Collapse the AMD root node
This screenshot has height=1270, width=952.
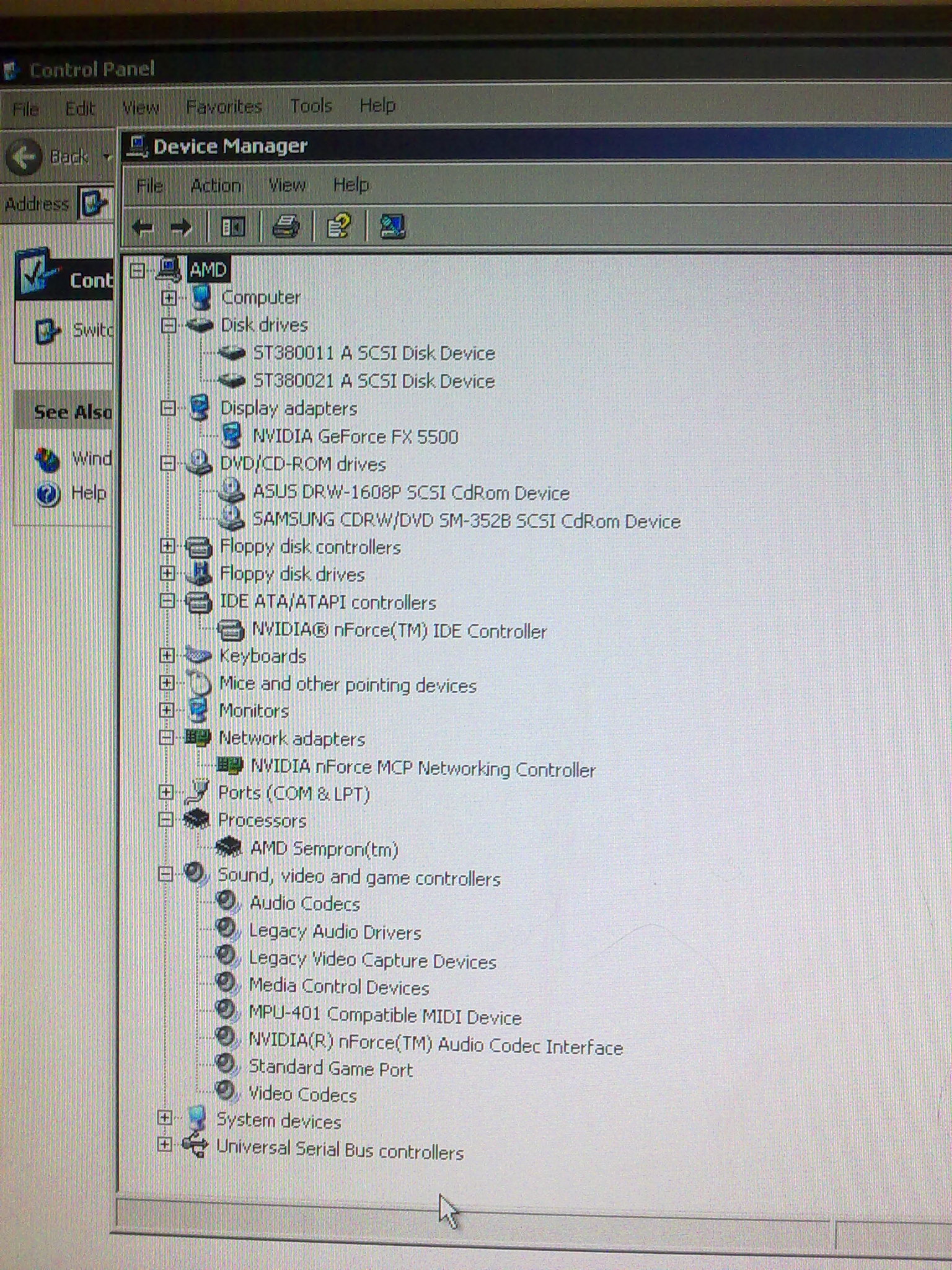(x=137, y=270)
